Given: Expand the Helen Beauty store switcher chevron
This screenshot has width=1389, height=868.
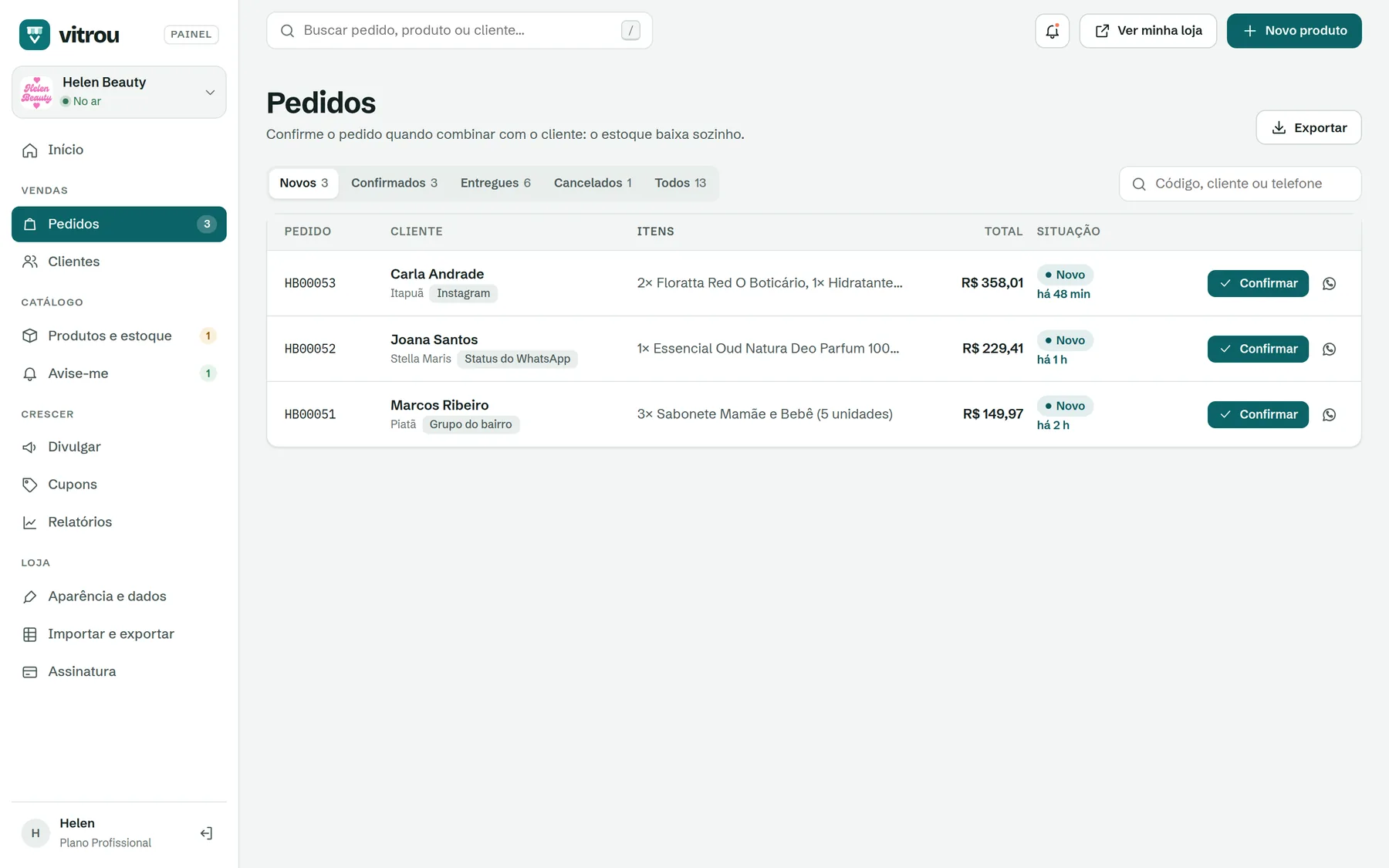Looking at the screenshot, I should 210,93.
